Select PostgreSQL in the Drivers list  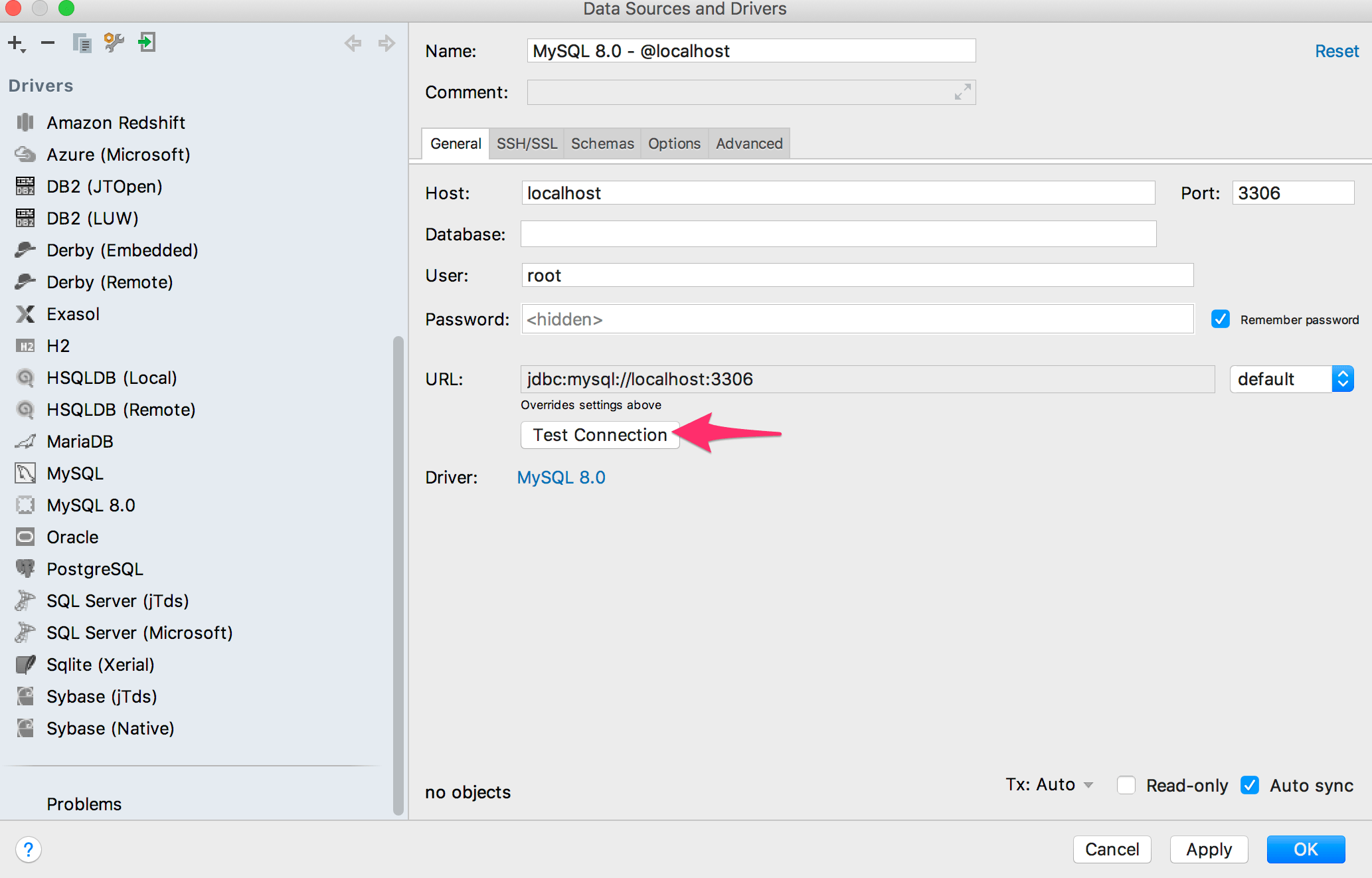tap(95, 569)
